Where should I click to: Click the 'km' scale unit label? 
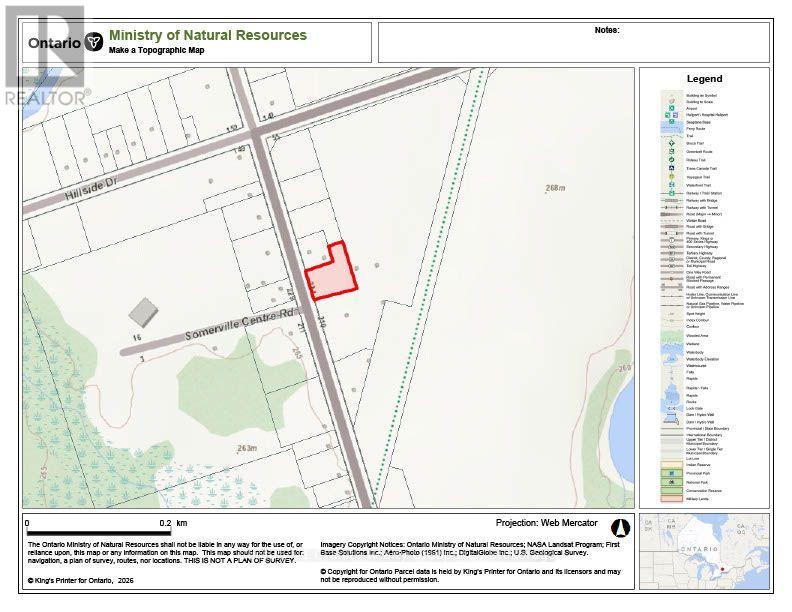click(181, 523)
